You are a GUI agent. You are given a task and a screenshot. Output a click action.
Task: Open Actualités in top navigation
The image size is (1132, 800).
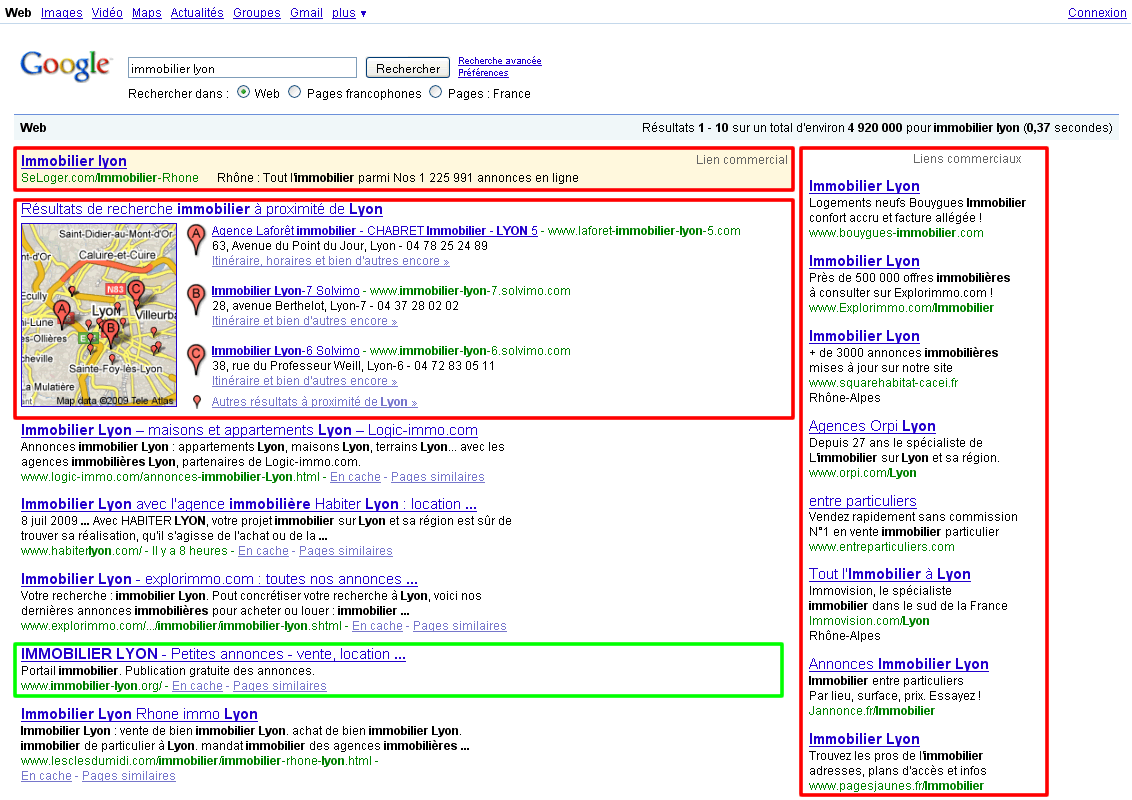pyautogui.click(x=197, y=13)
